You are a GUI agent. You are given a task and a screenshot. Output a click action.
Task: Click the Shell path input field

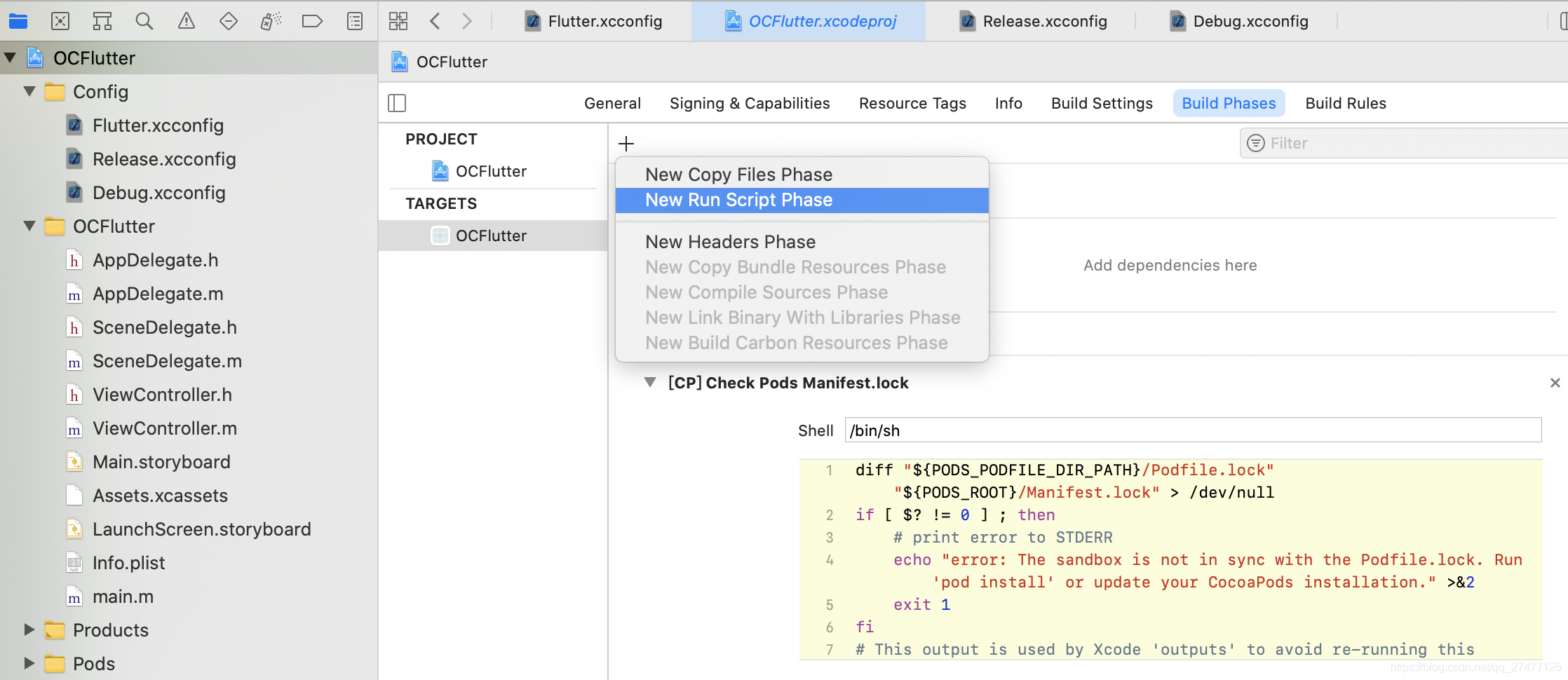point(1193,430)
